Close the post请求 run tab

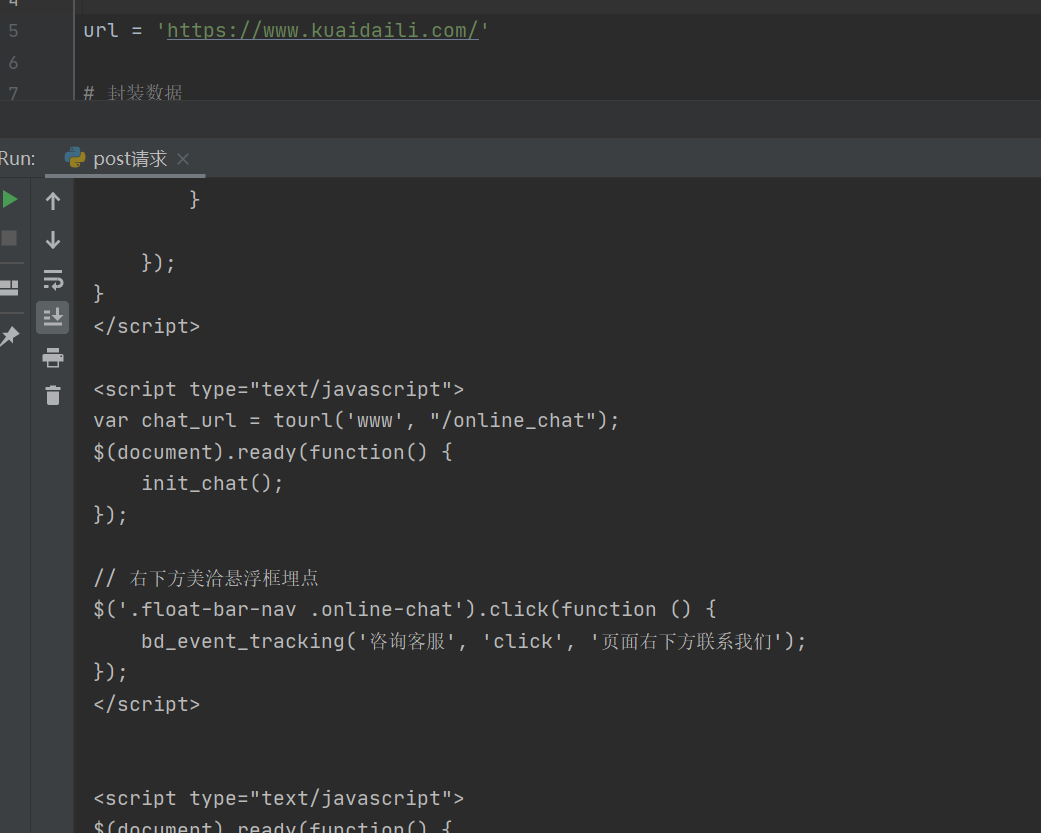click(x=183, y=159)
